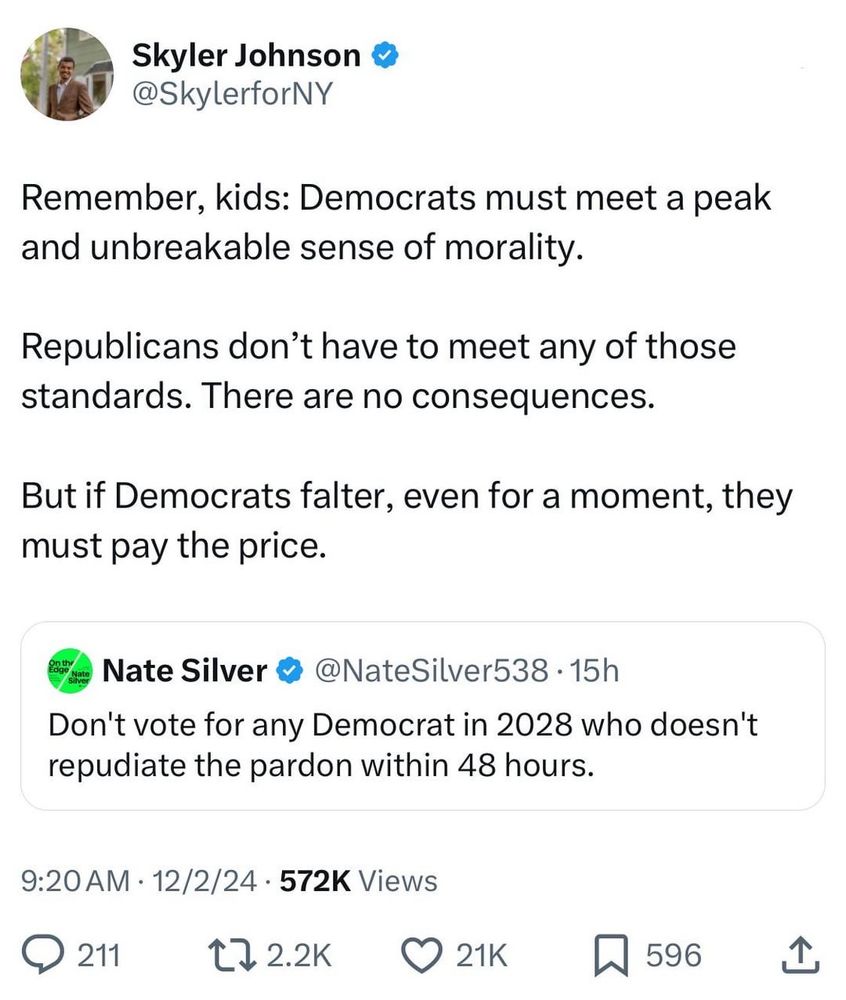View the 211 replies count
The image size is (846, 1000).
click(98, 956)
